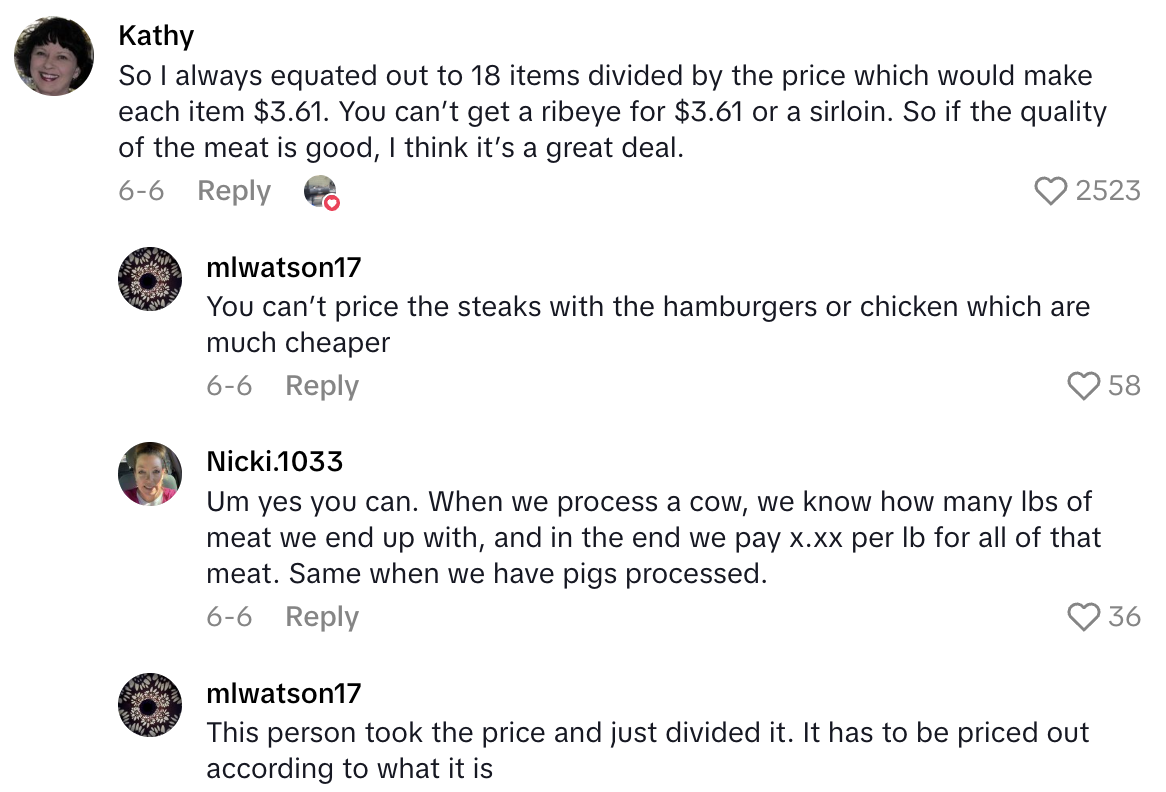
Task: Open Nicki.1033's profile avatar
Action: [x=150, y=473]
